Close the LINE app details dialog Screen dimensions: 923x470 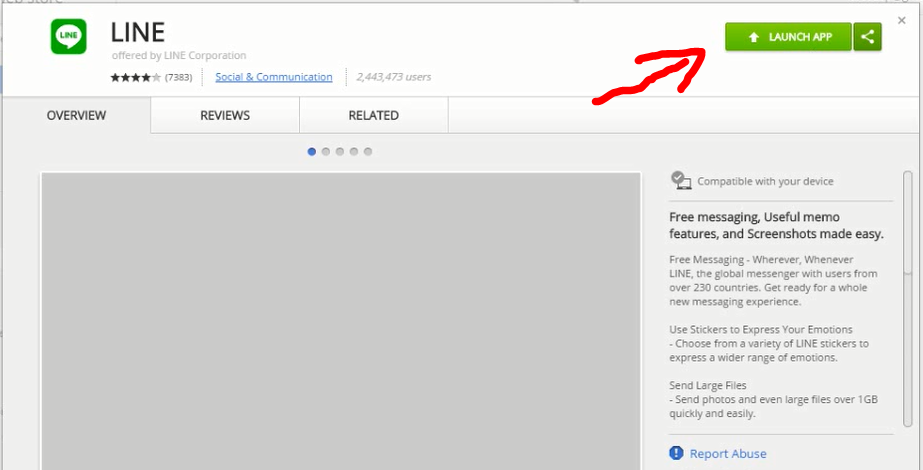[901, 21]
